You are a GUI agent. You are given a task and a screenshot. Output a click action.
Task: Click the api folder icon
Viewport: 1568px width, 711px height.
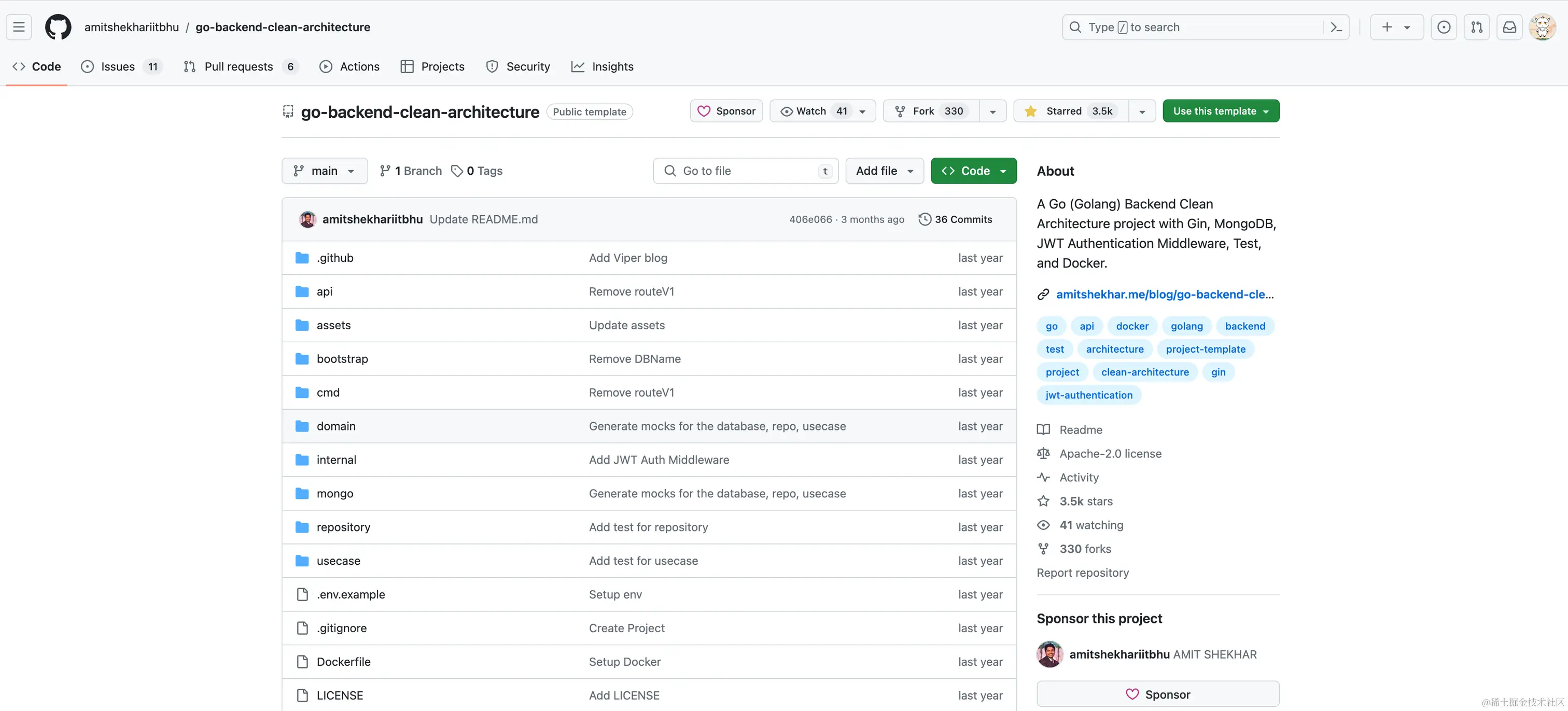(x=302, y=291)
